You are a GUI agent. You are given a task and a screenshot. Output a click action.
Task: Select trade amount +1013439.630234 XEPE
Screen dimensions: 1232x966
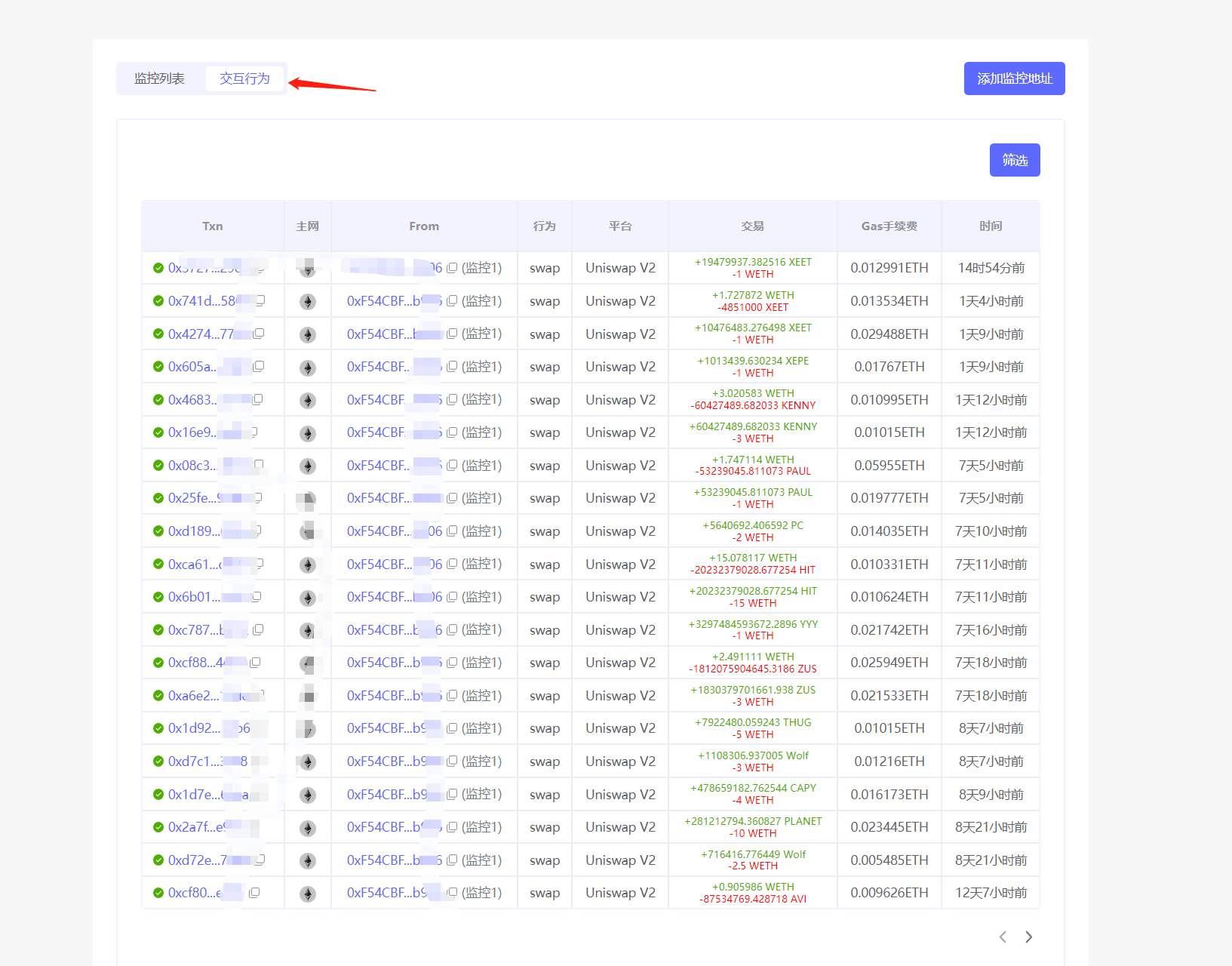[753, 361]
